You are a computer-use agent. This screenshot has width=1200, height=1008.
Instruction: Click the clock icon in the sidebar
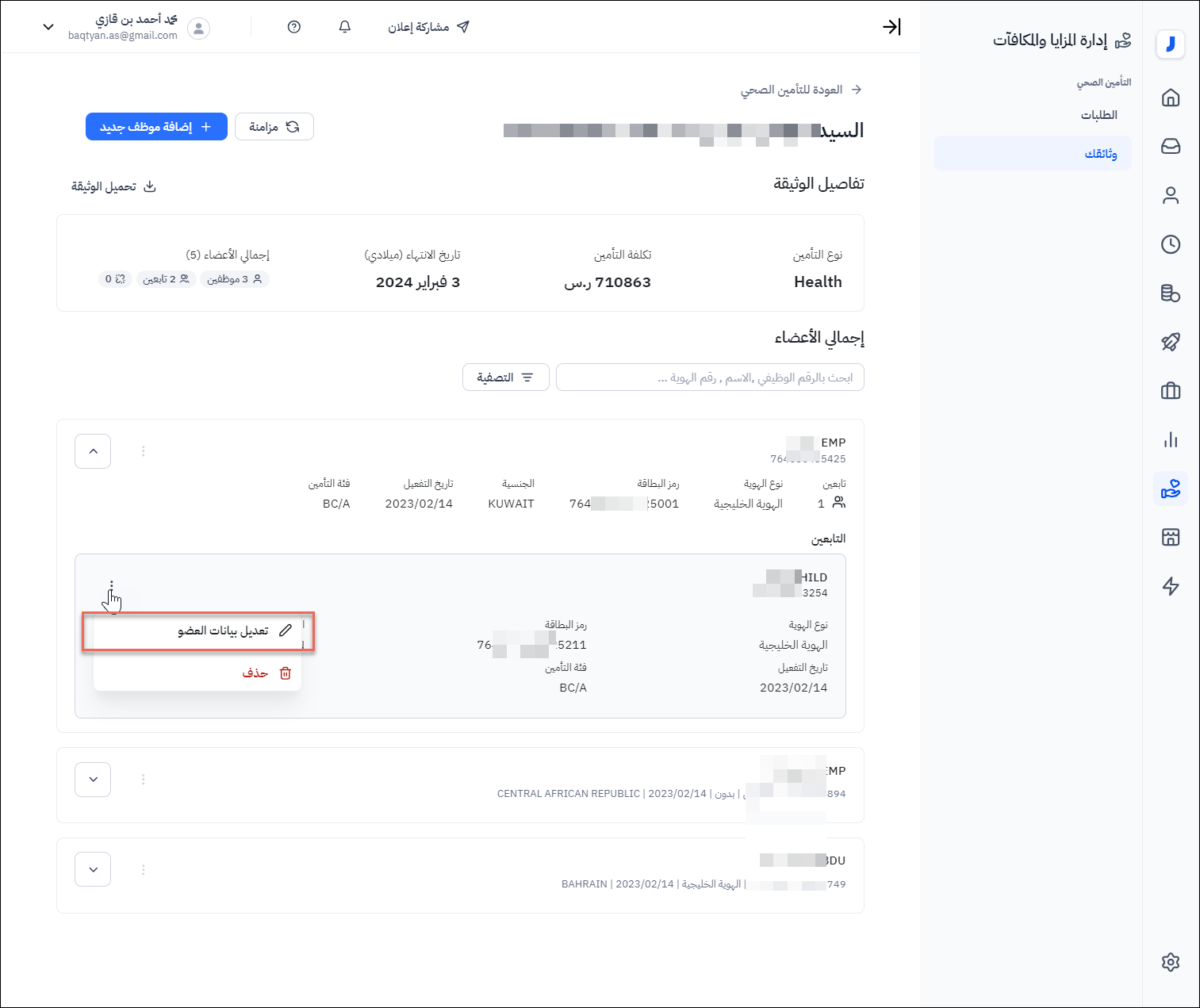point(1170,244)
